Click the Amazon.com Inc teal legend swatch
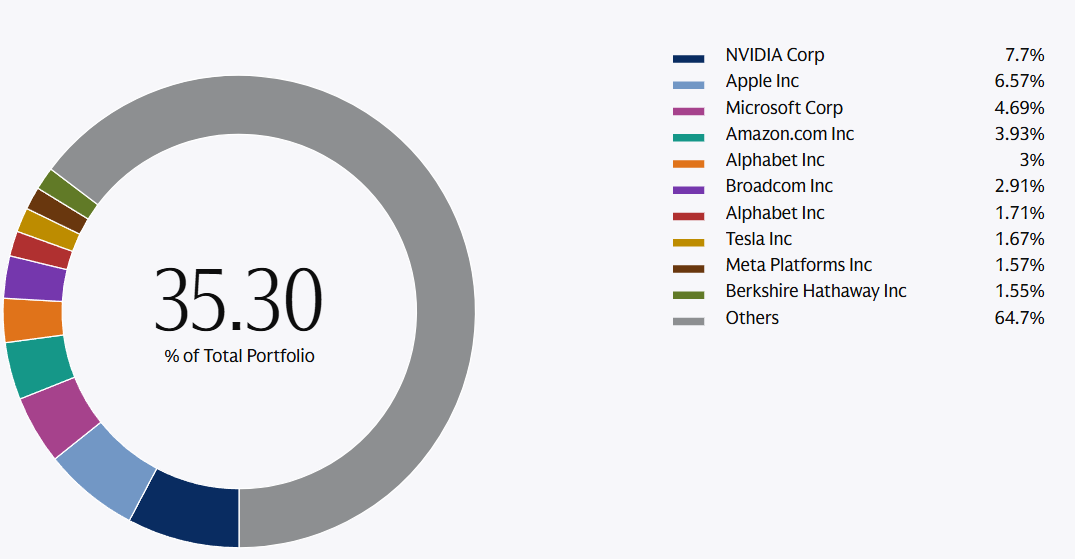This screenshot has height=559, width=1075. (688, 137)
